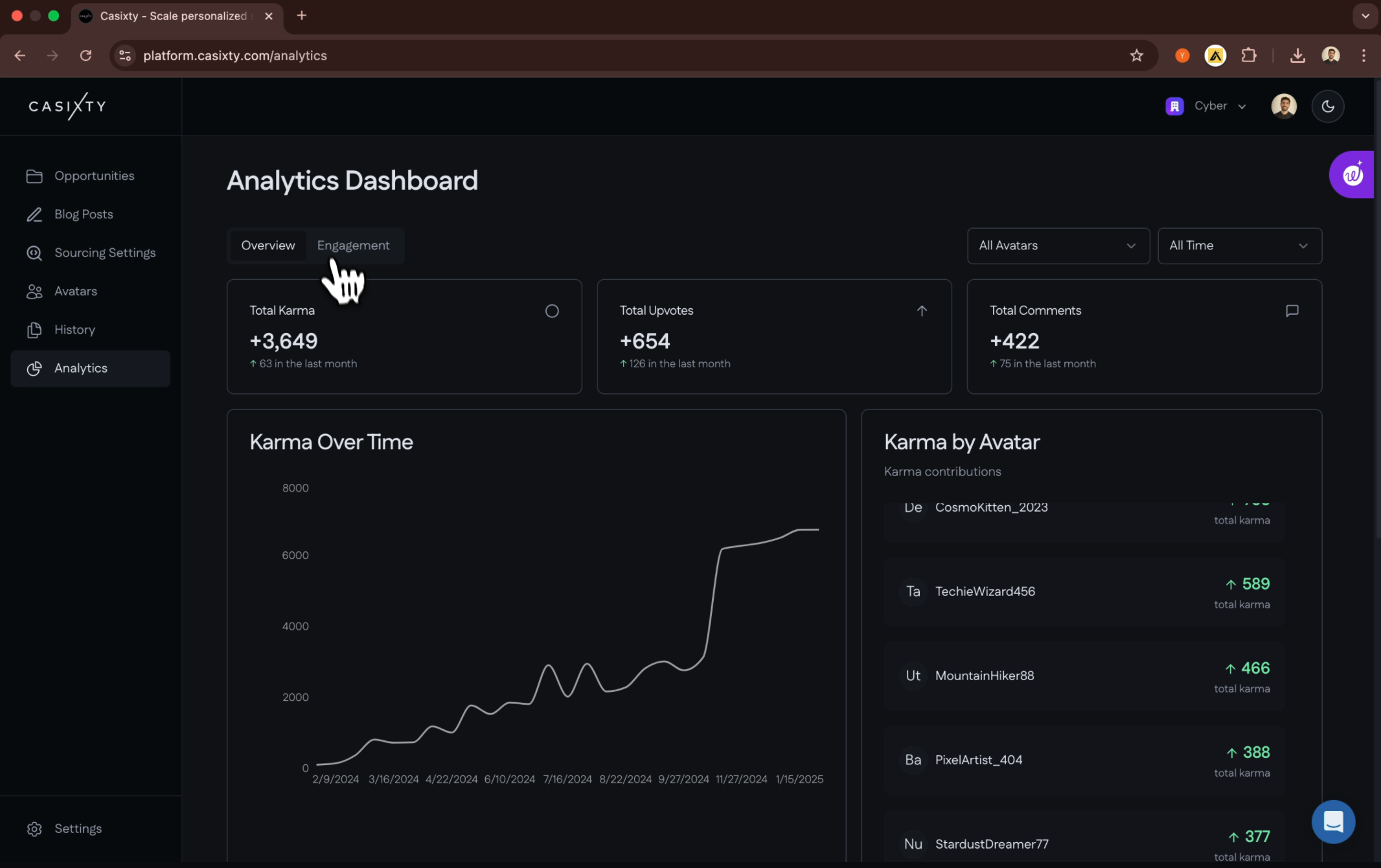Screen dimensions: 1381x868
Task: Reload the page in browser
Action: (x=86, y=56)
